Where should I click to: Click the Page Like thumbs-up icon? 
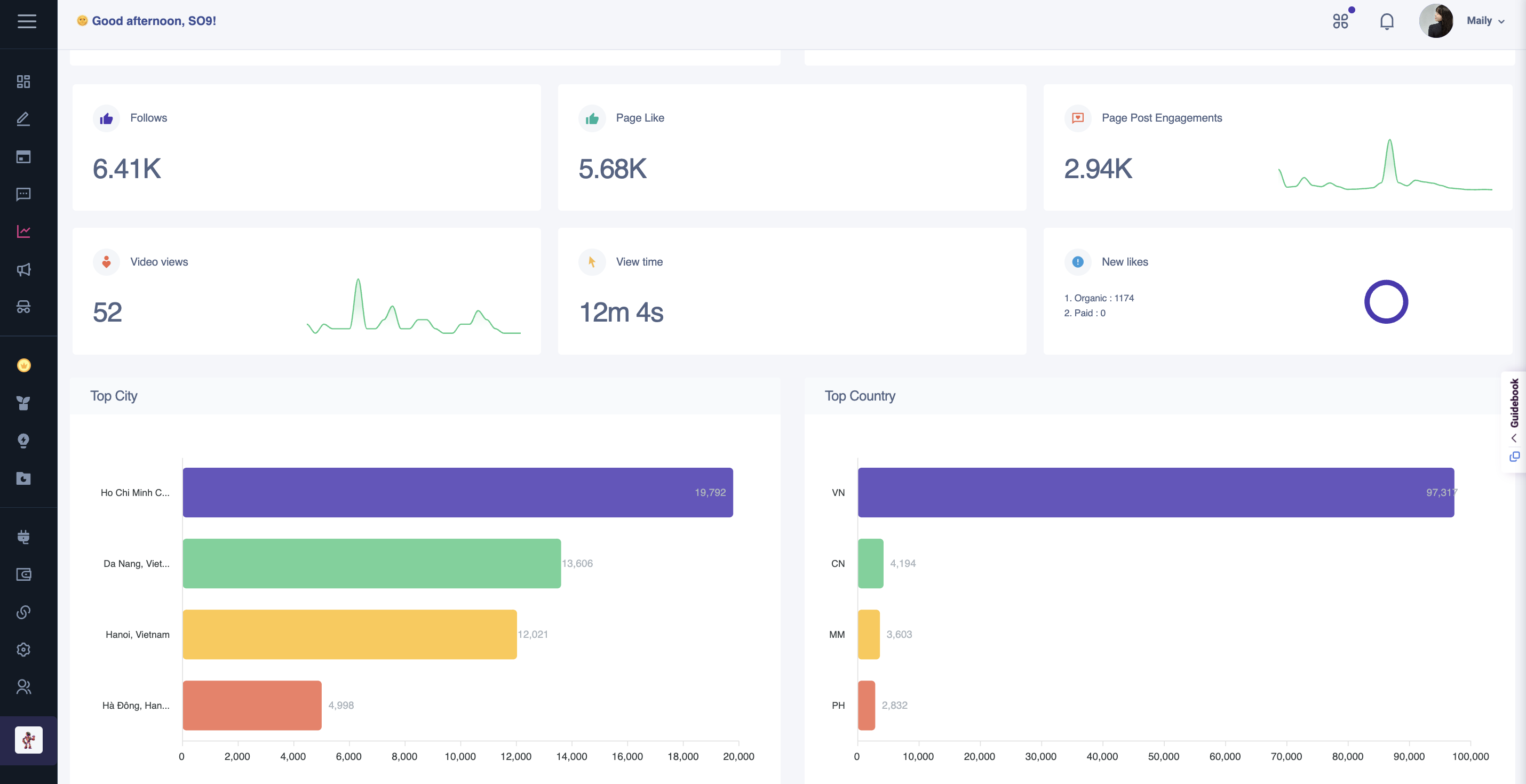pos(592,118)
